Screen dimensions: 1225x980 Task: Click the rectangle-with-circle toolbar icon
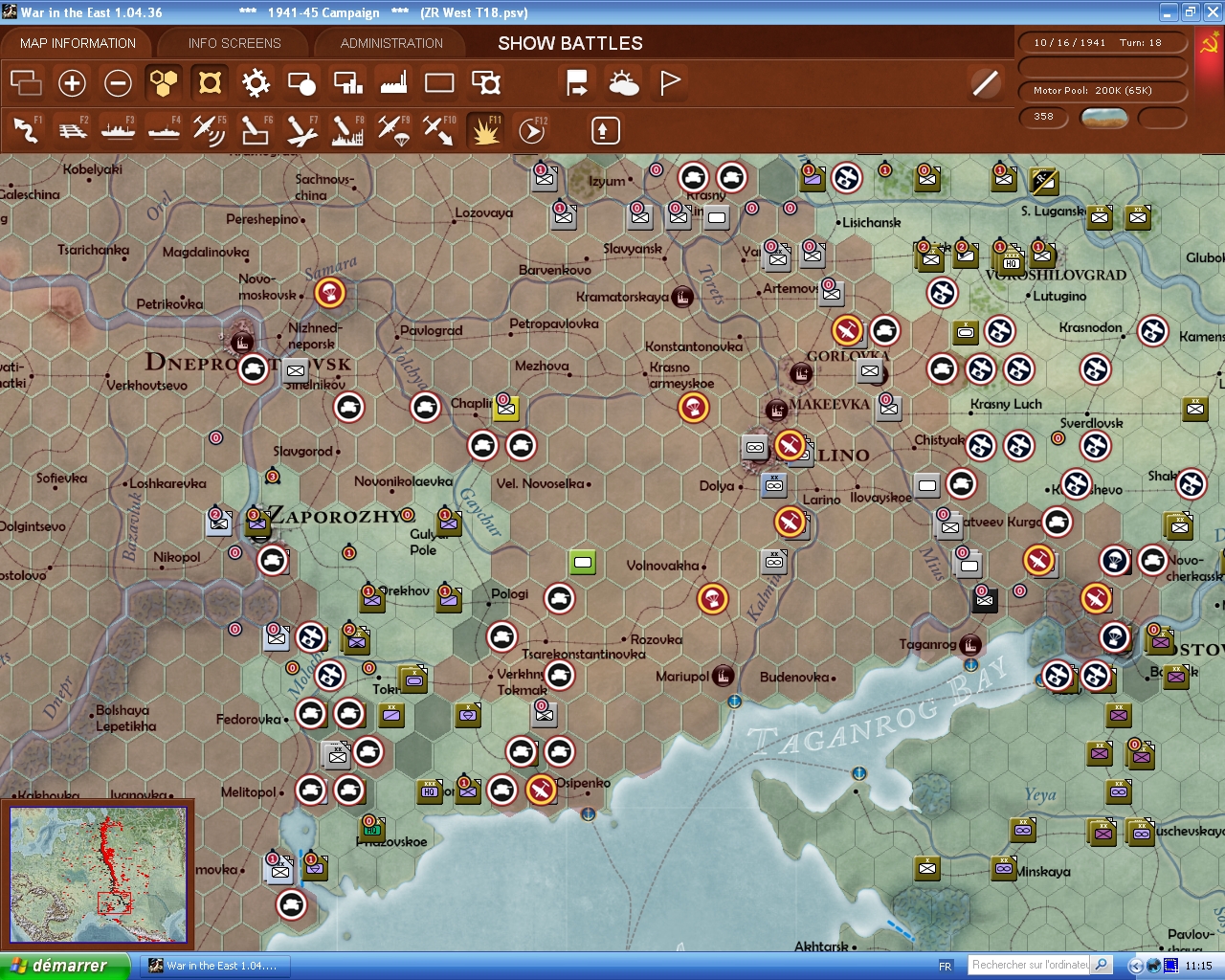pos(301,83)
